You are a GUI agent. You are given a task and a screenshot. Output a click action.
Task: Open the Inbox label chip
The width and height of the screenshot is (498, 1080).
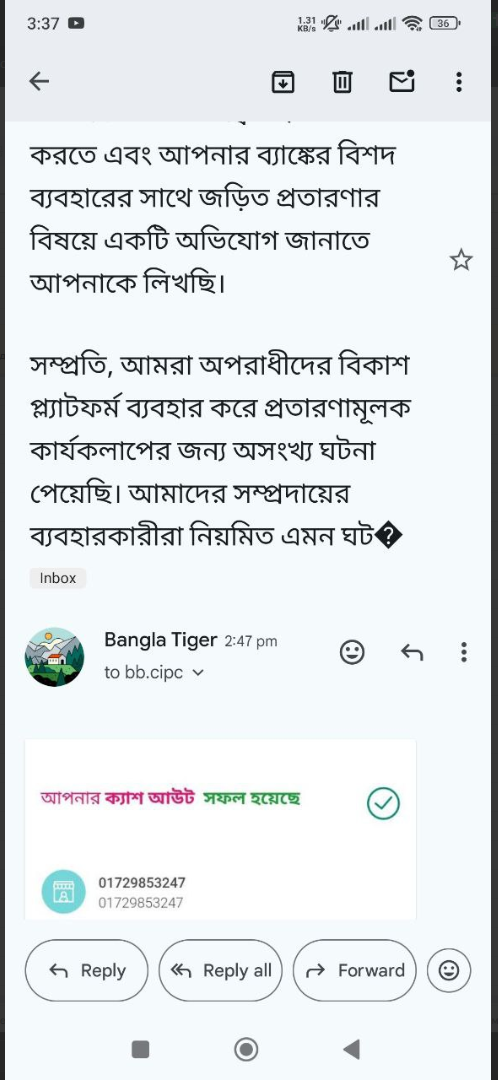58,578
